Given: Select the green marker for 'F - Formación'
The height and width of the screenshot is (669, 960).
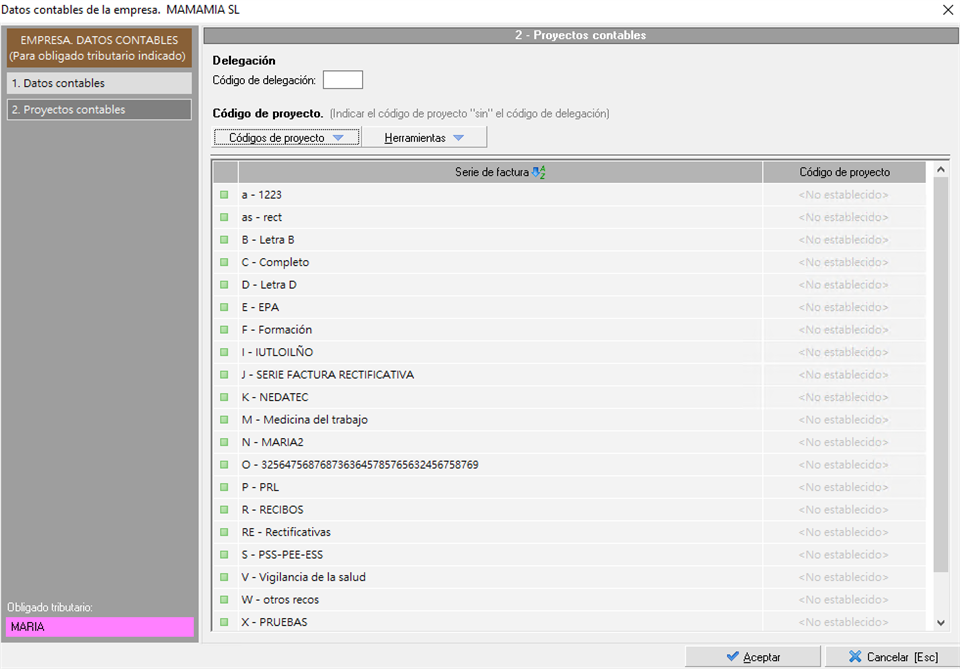Looking at the screenshot, I should [224, 329].
